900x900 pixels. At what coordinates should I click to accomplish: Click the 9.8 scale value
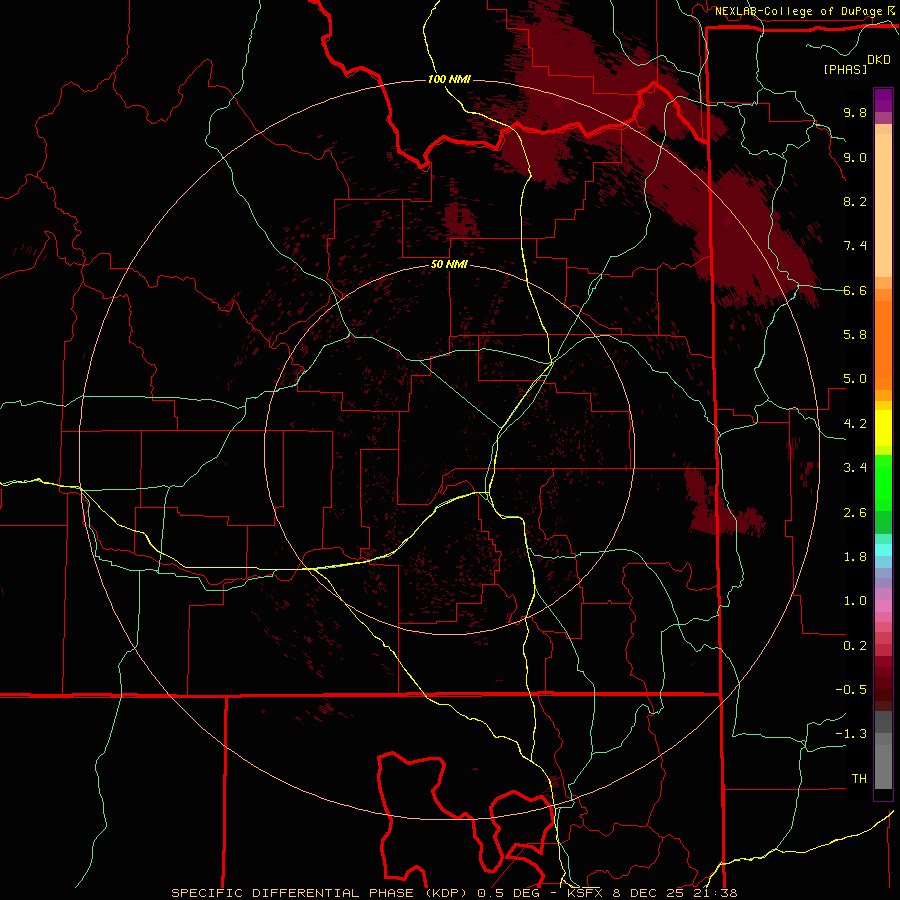coord(855,112)
